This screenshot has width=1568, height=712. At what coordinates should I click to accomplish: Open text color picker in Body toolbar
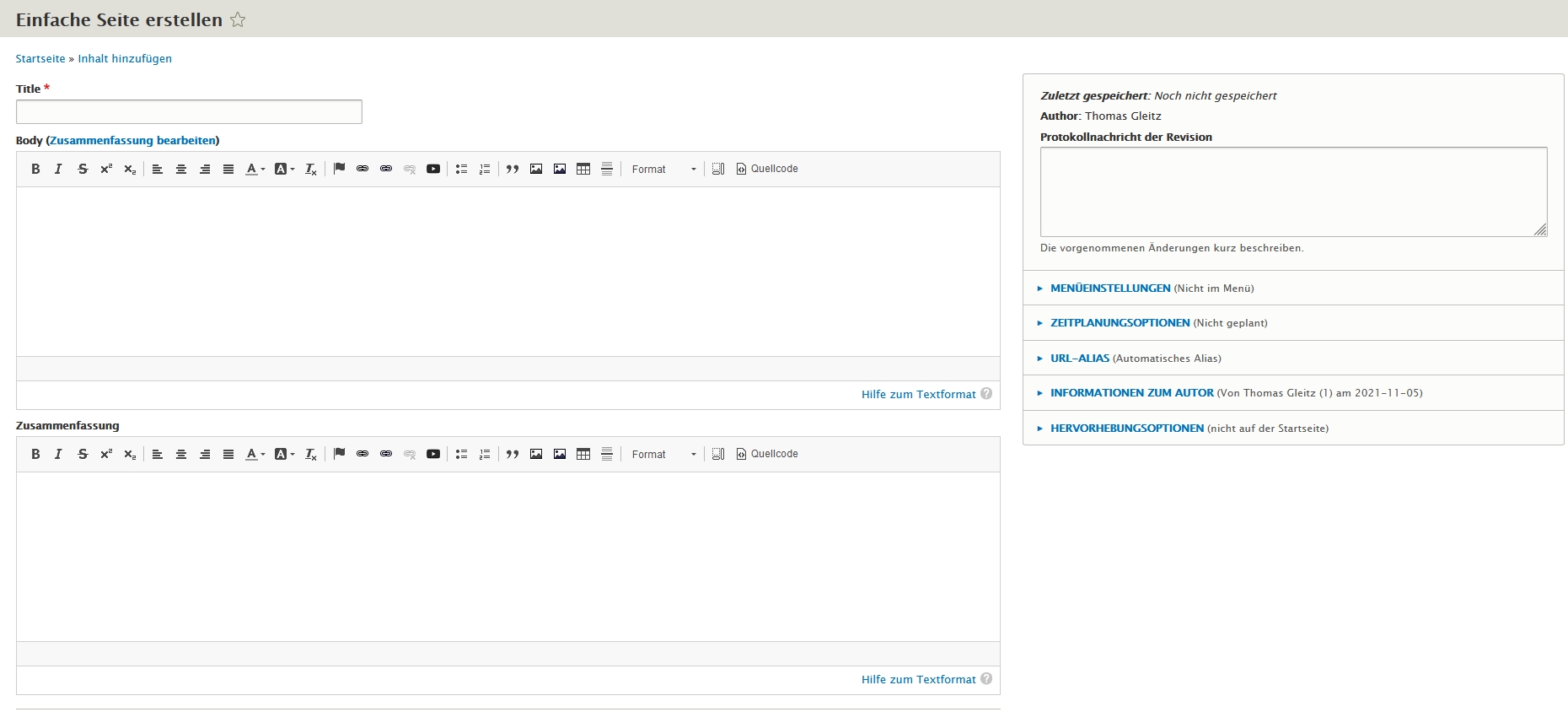click(x=255, y=169)
